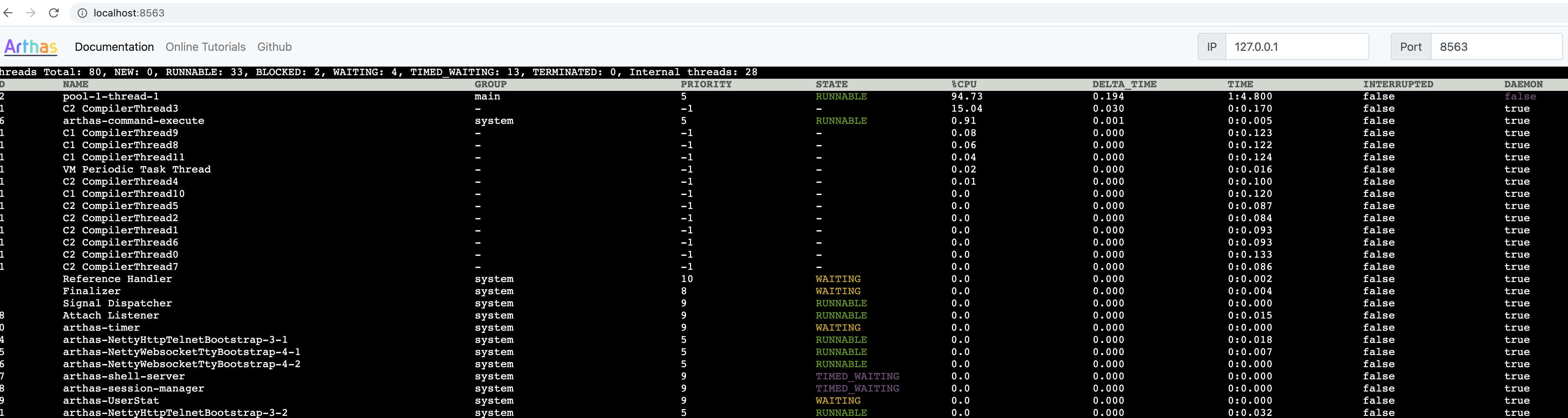The image size is (1568, 418).
Task: Click the threads Total summary line
Action: coord(379,72)
